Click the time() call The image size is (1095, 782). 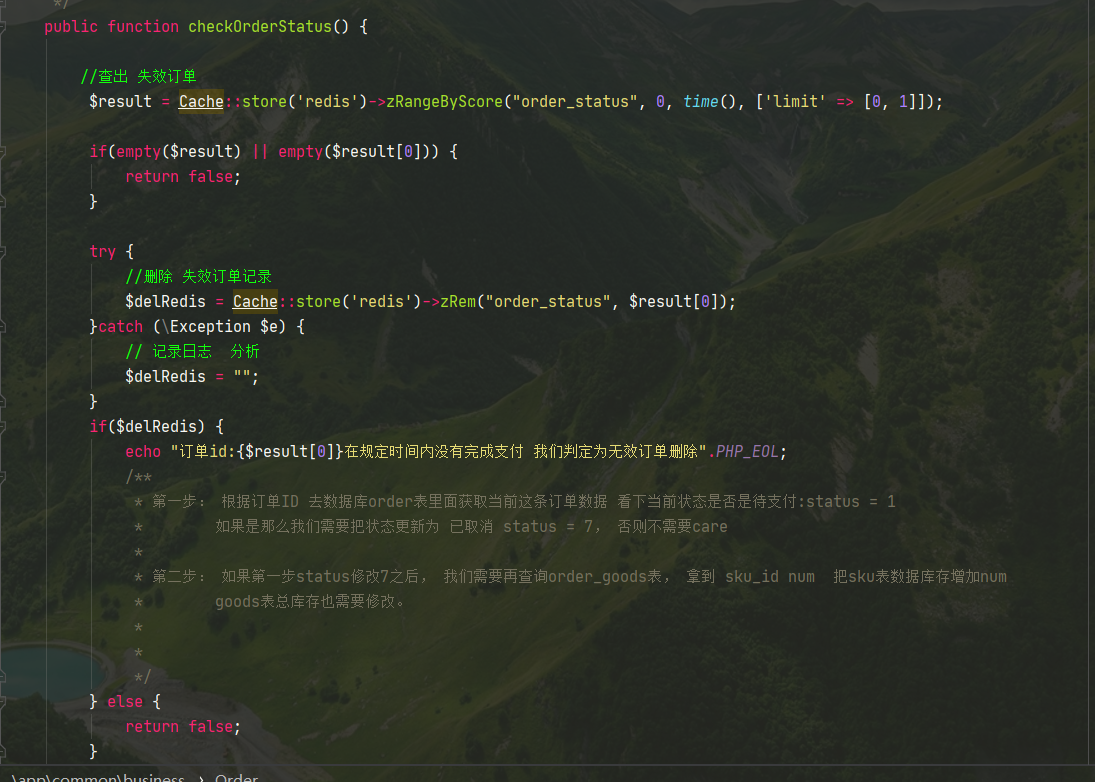point(710,102)
